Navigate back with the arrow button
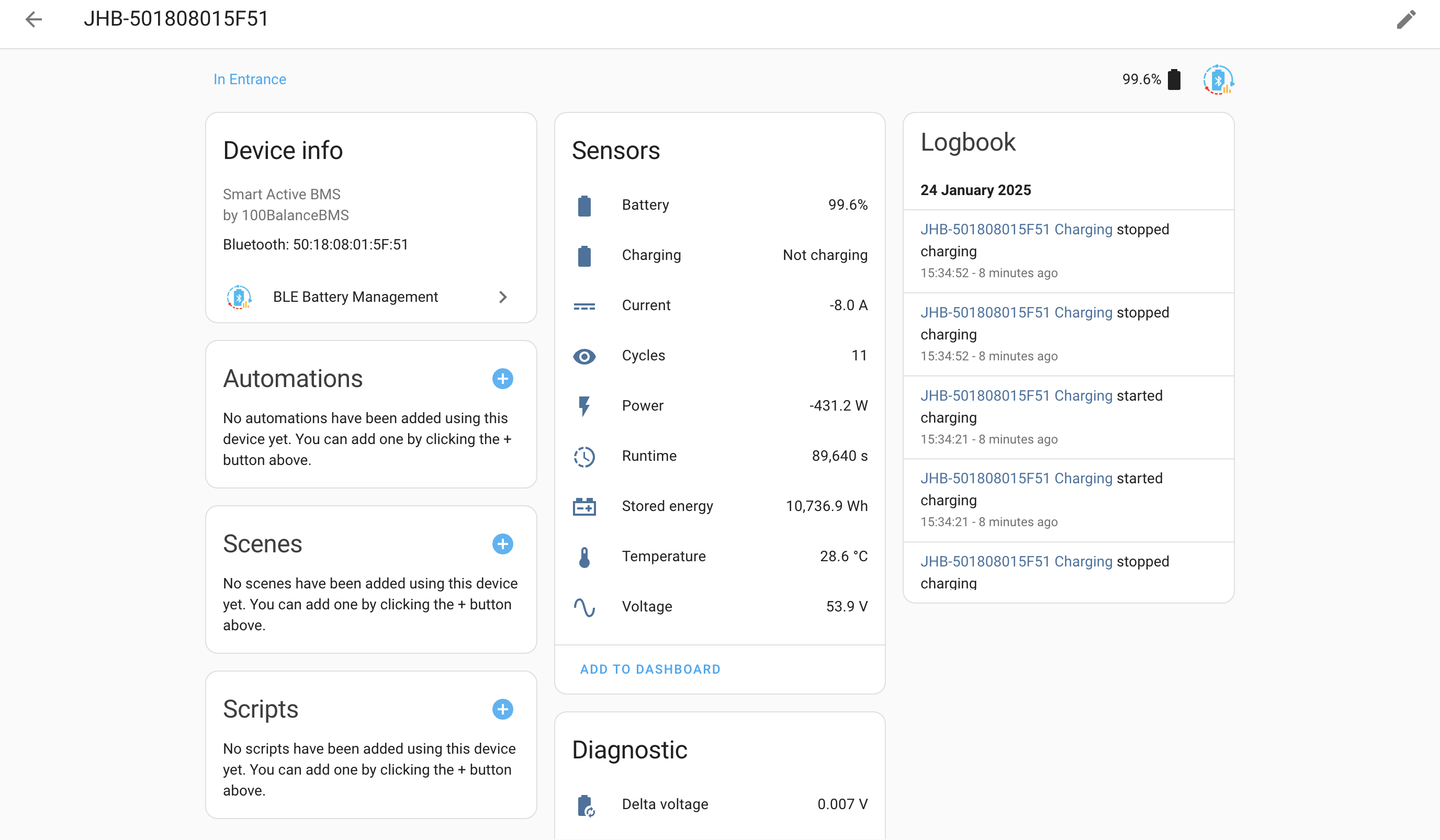Screen dimensions: 1440x840 pos(33,19)
